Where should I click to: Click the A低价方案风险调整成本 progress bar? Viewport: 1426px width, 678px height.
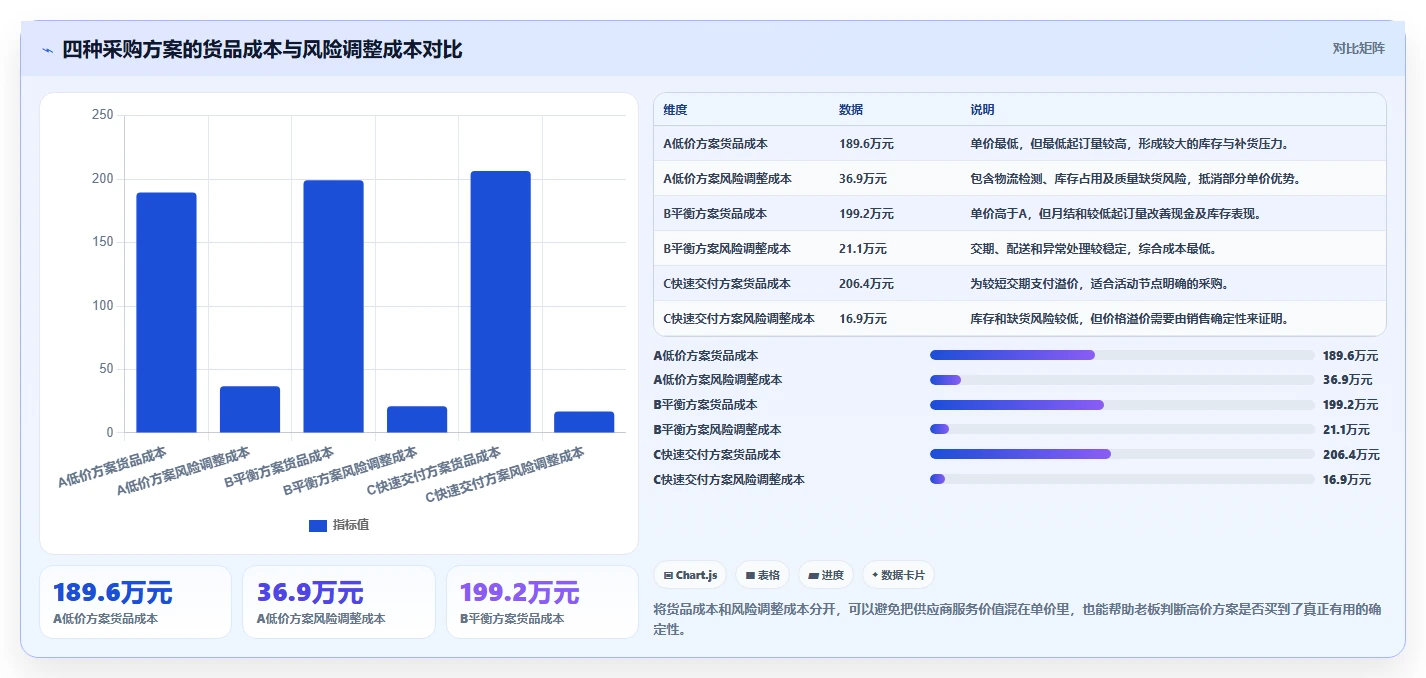pos(1122,380)
